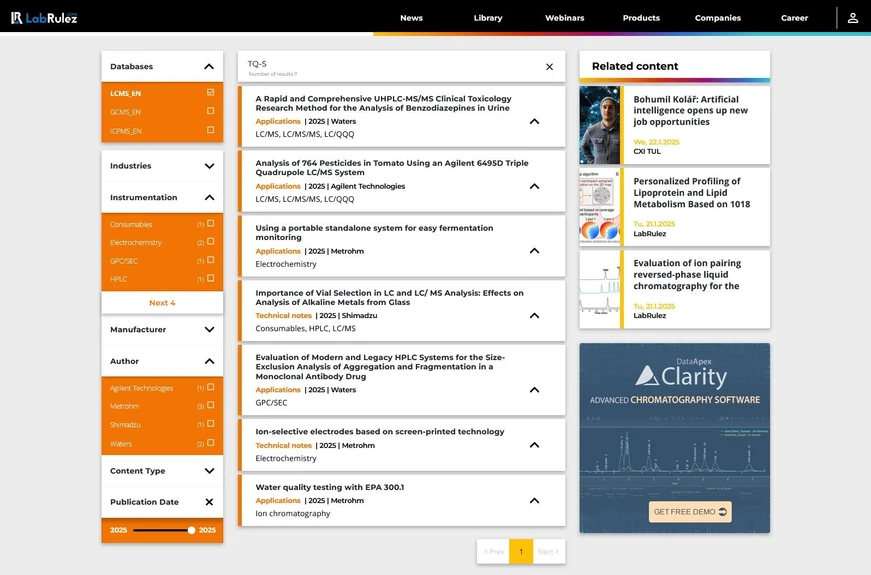Click the LabRulez logo
The width and height of the screenshot is (871, 575).
coord(44,18)
